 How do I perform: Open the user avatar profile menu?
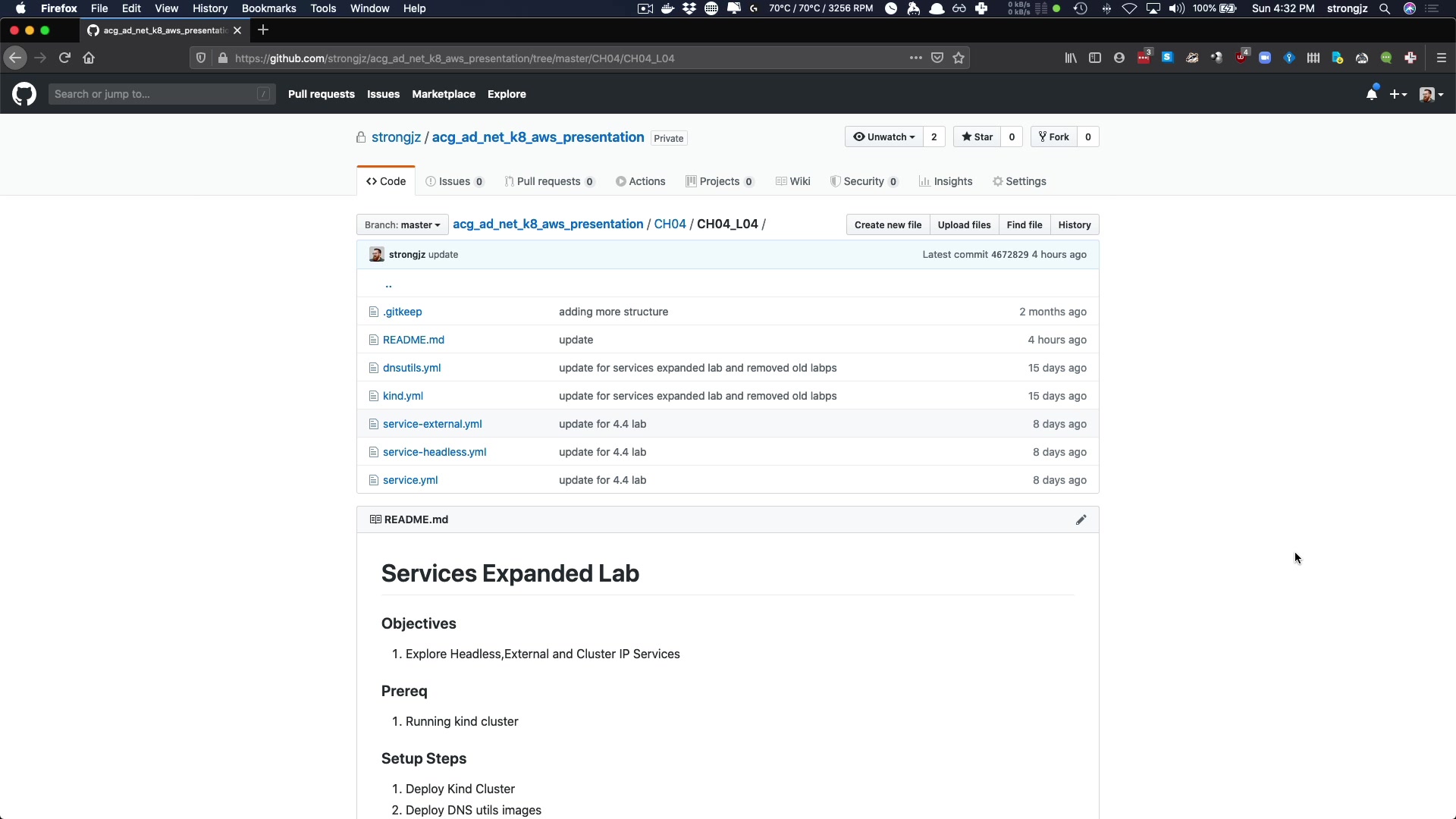coord(1431,94)
